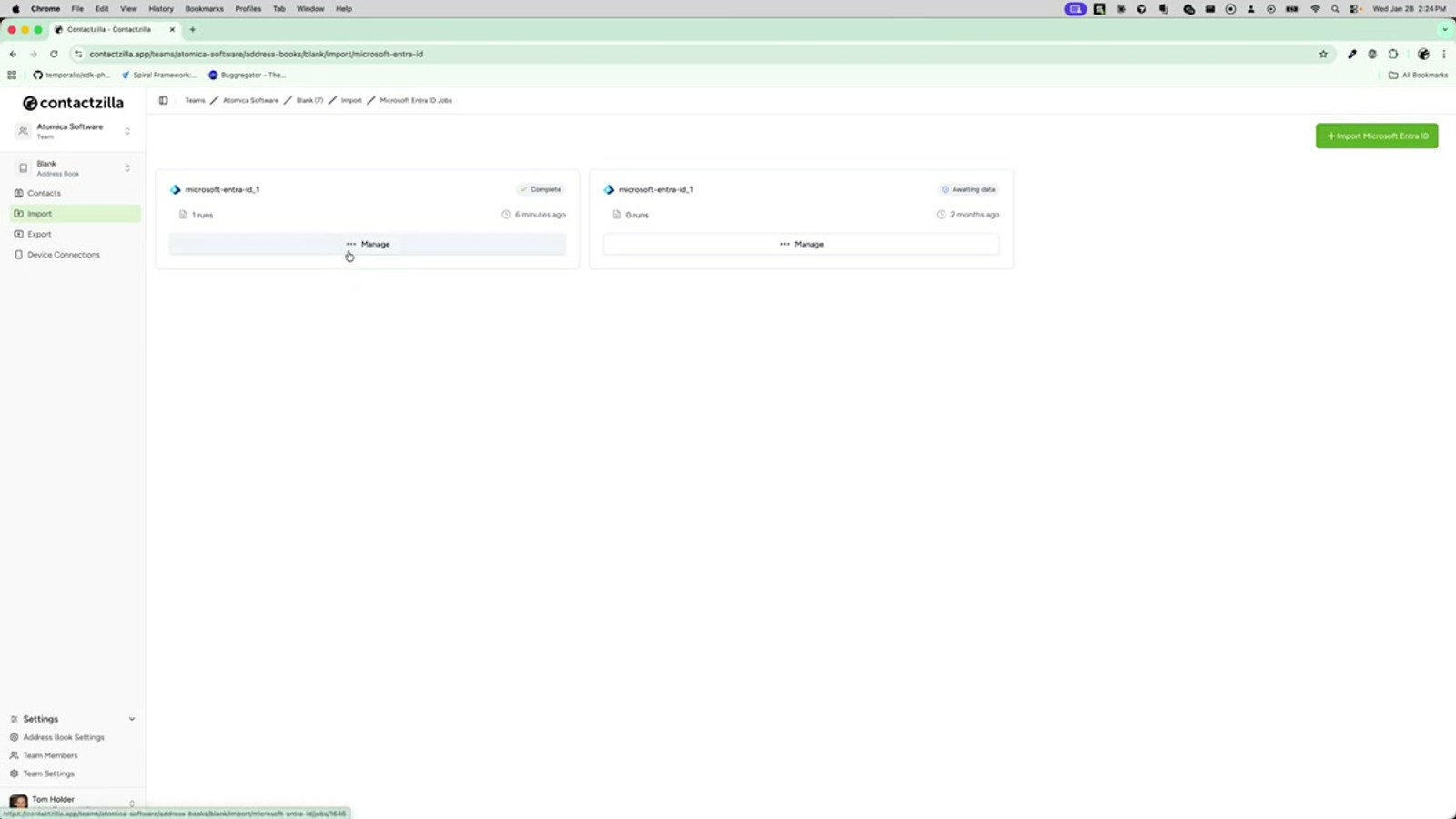This screenshot has height=819, width=1456.
Task: Click the Import Microsoft Entra ID button
Action: [x=1377, y=136]
